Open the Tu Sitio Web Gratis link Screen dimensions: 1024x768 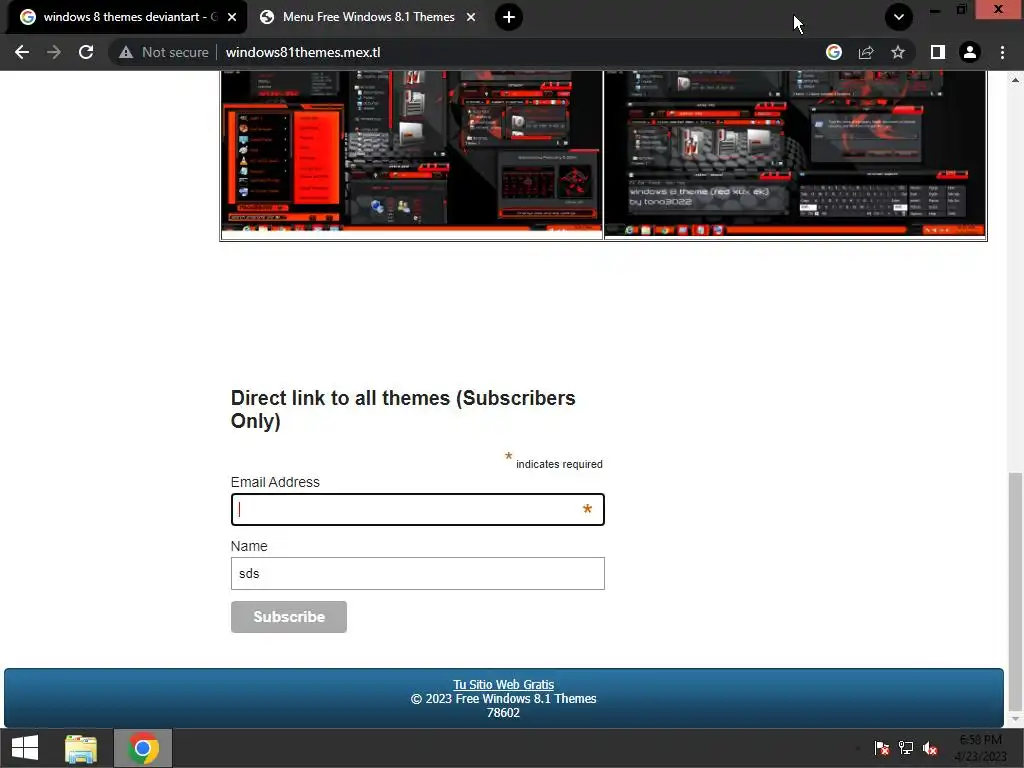[x=504, y=684]
